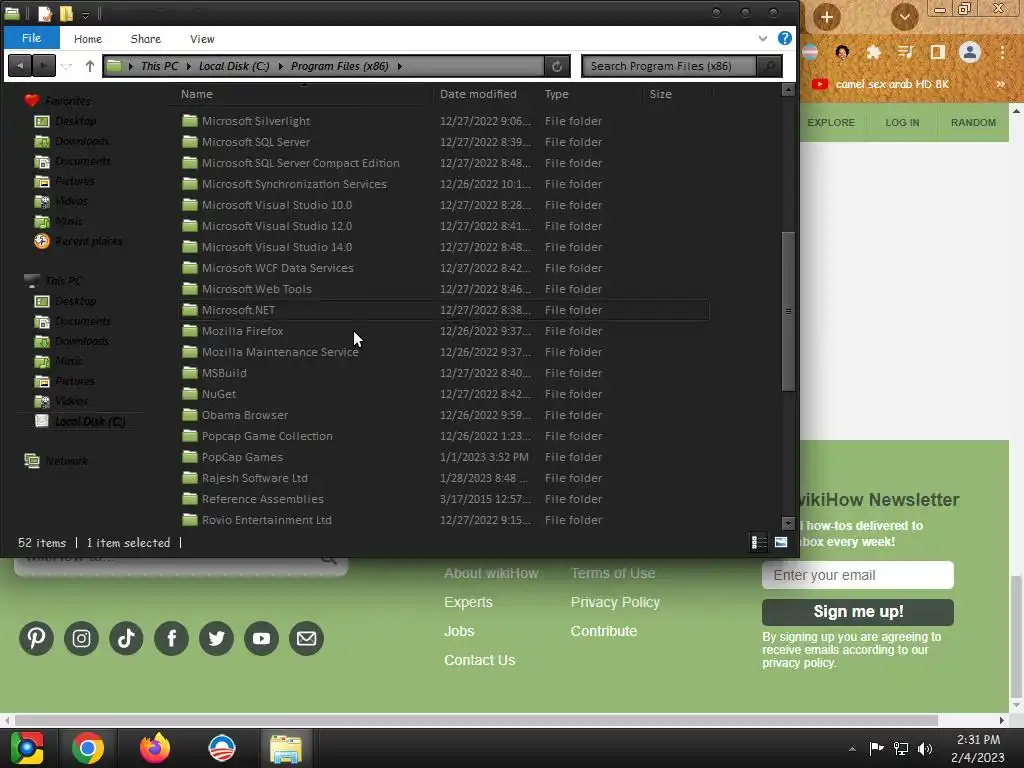Open the browser three-dot menu
The height and width of the screenshot is (768, 1024).
tap(1002, 52)
